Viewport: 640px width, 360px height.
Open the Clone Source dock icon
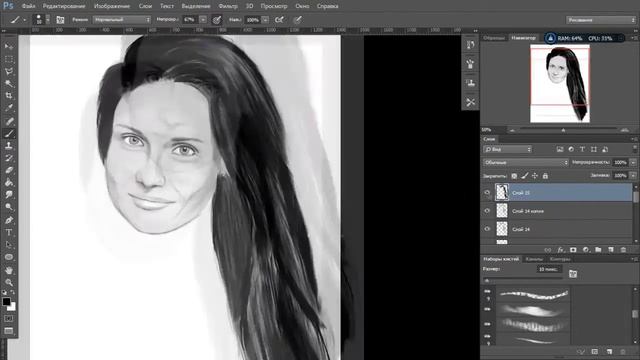tap(470, 83)
